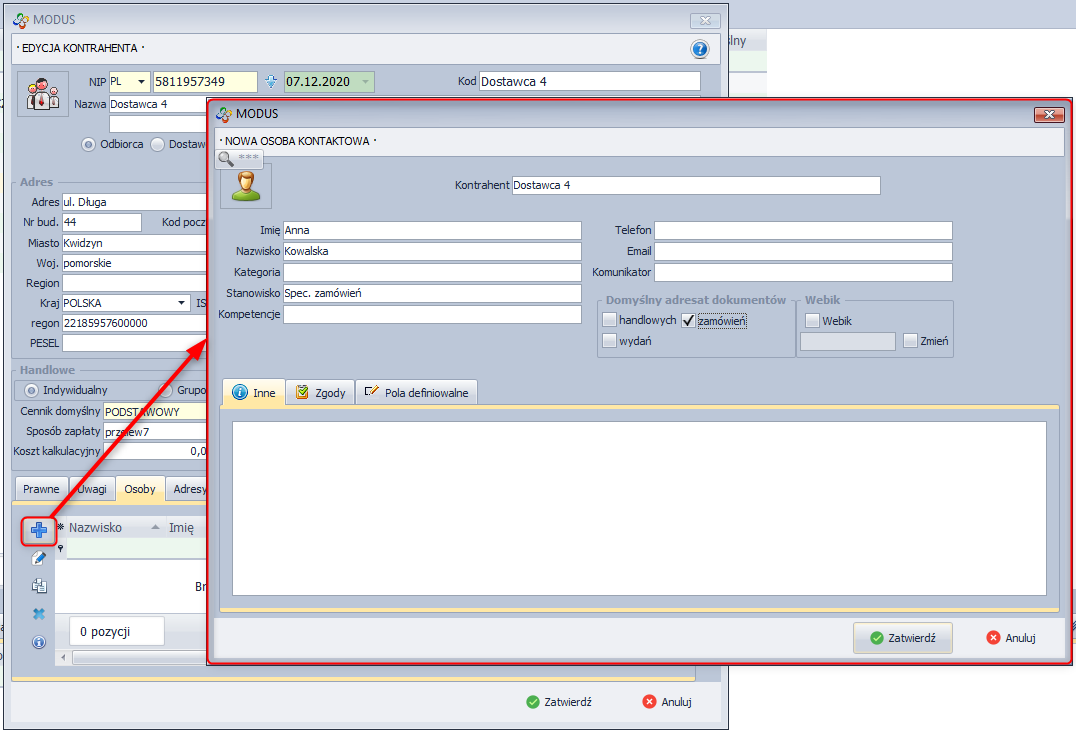Open help via blue question mark icon
Image resolution: width=1076 pixels, height=736 pixels.
[699, 49]
